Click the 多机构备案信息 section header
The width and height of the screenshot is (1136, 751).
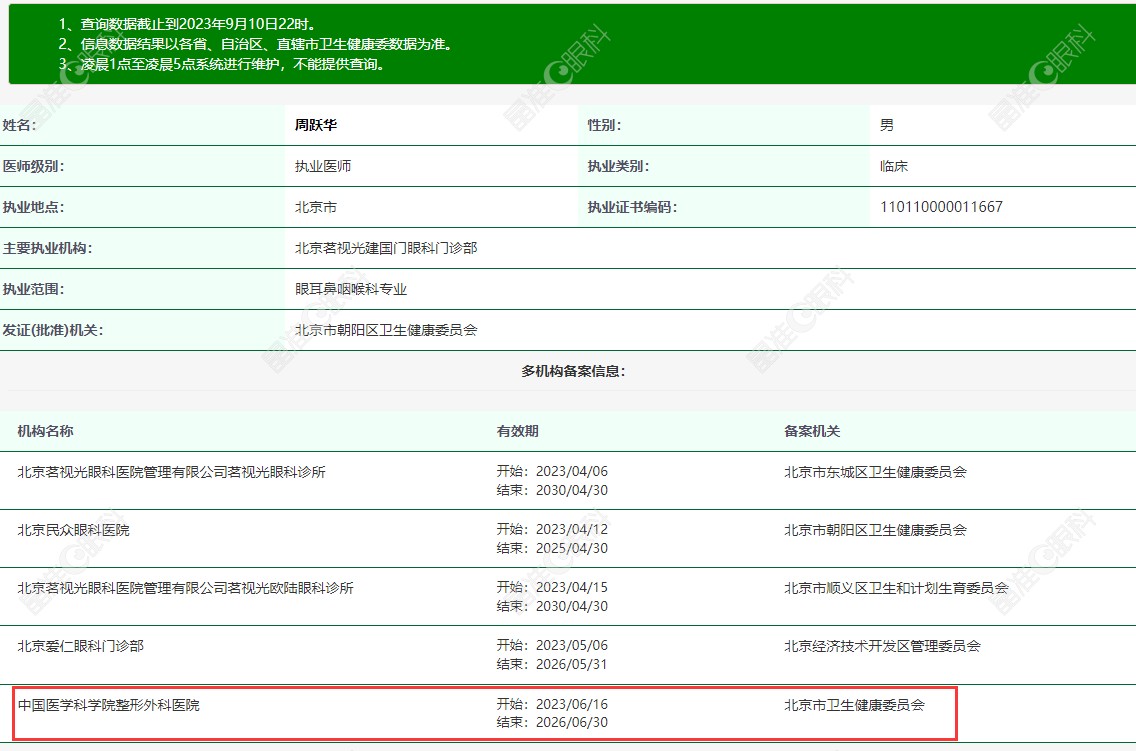(573, 371)
